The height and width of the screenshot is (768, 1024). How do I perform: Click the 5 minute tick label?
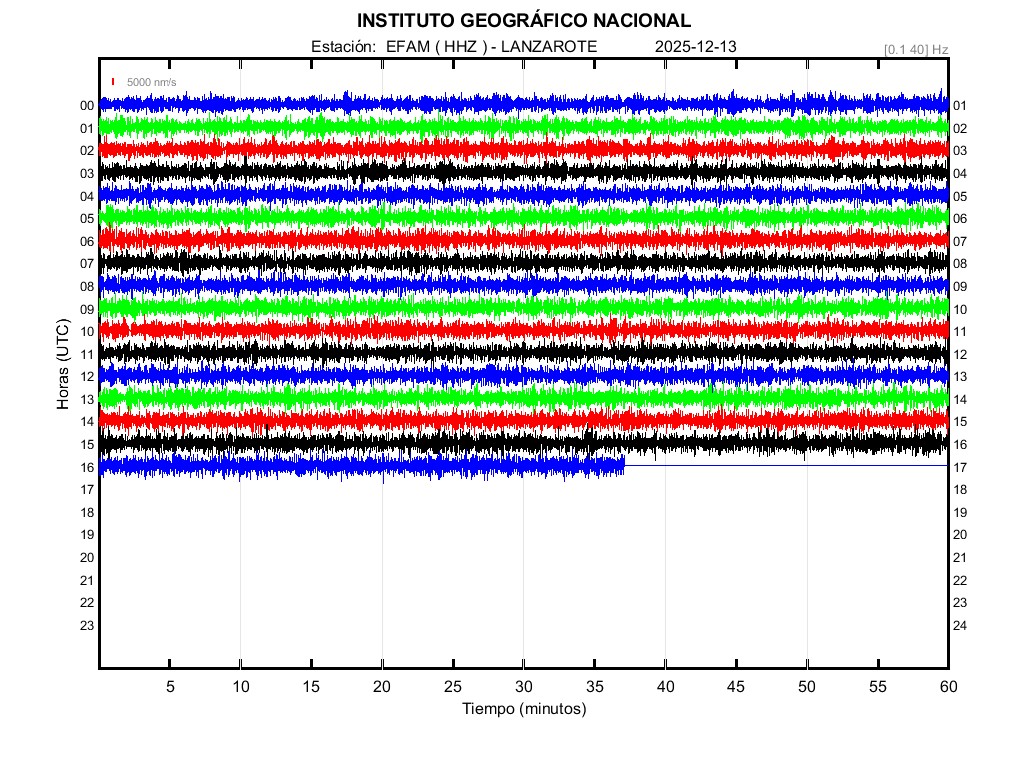click(x=170, y=687)
